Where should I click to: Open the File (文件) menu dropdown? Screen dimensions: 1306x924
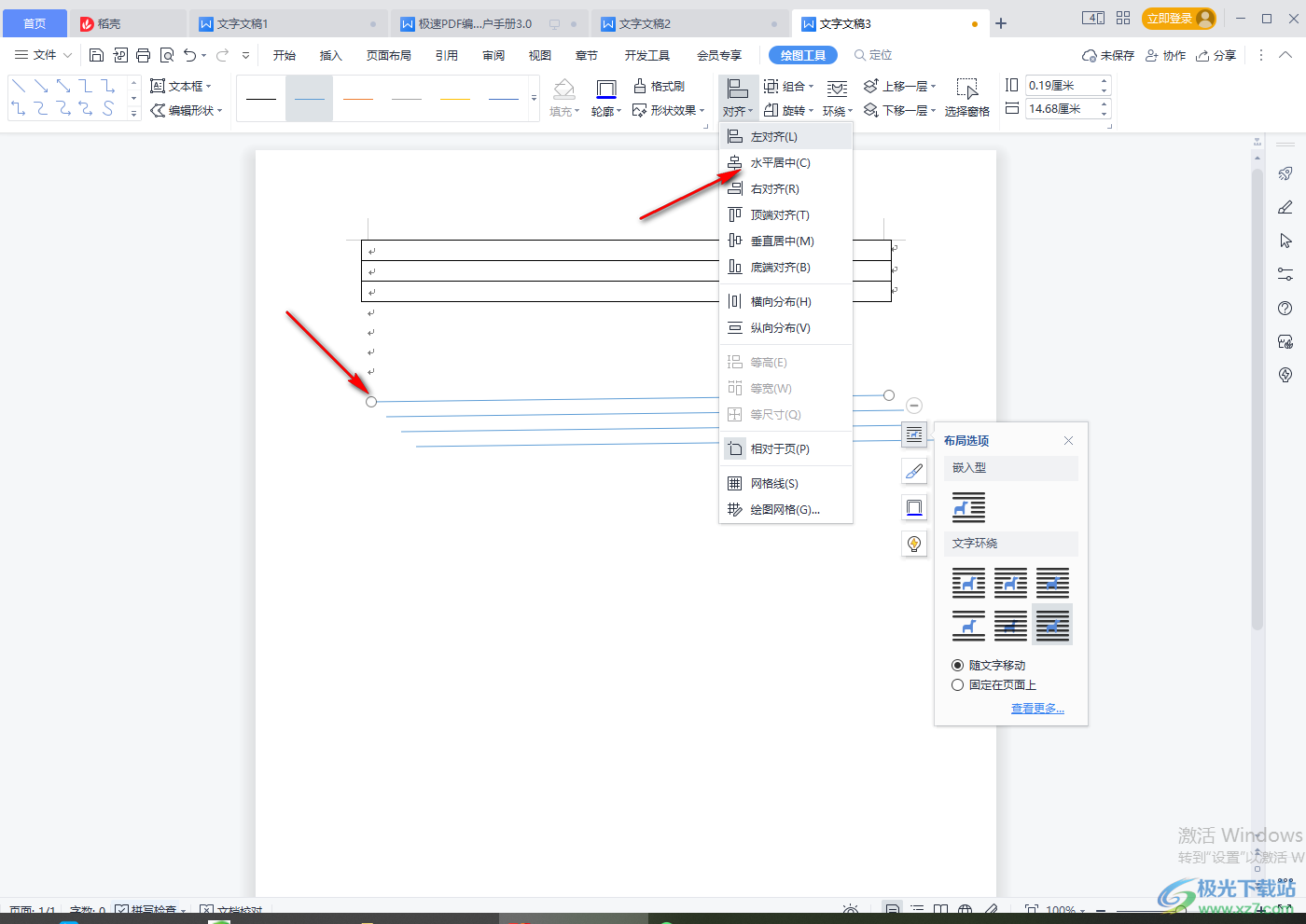coord(43,55)
